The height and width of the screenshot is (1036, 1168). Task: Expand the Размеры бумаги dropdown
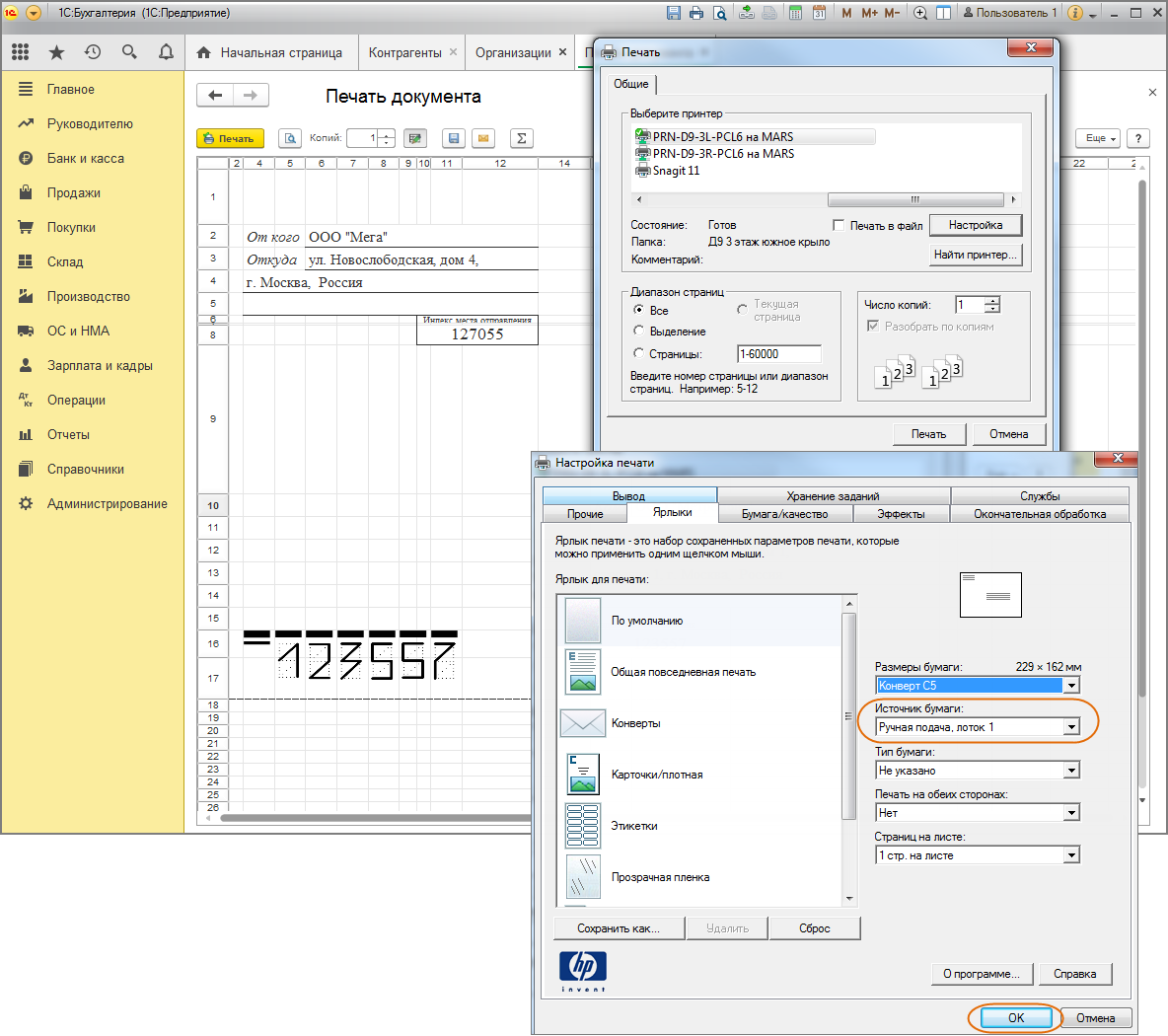point(1071,685)
